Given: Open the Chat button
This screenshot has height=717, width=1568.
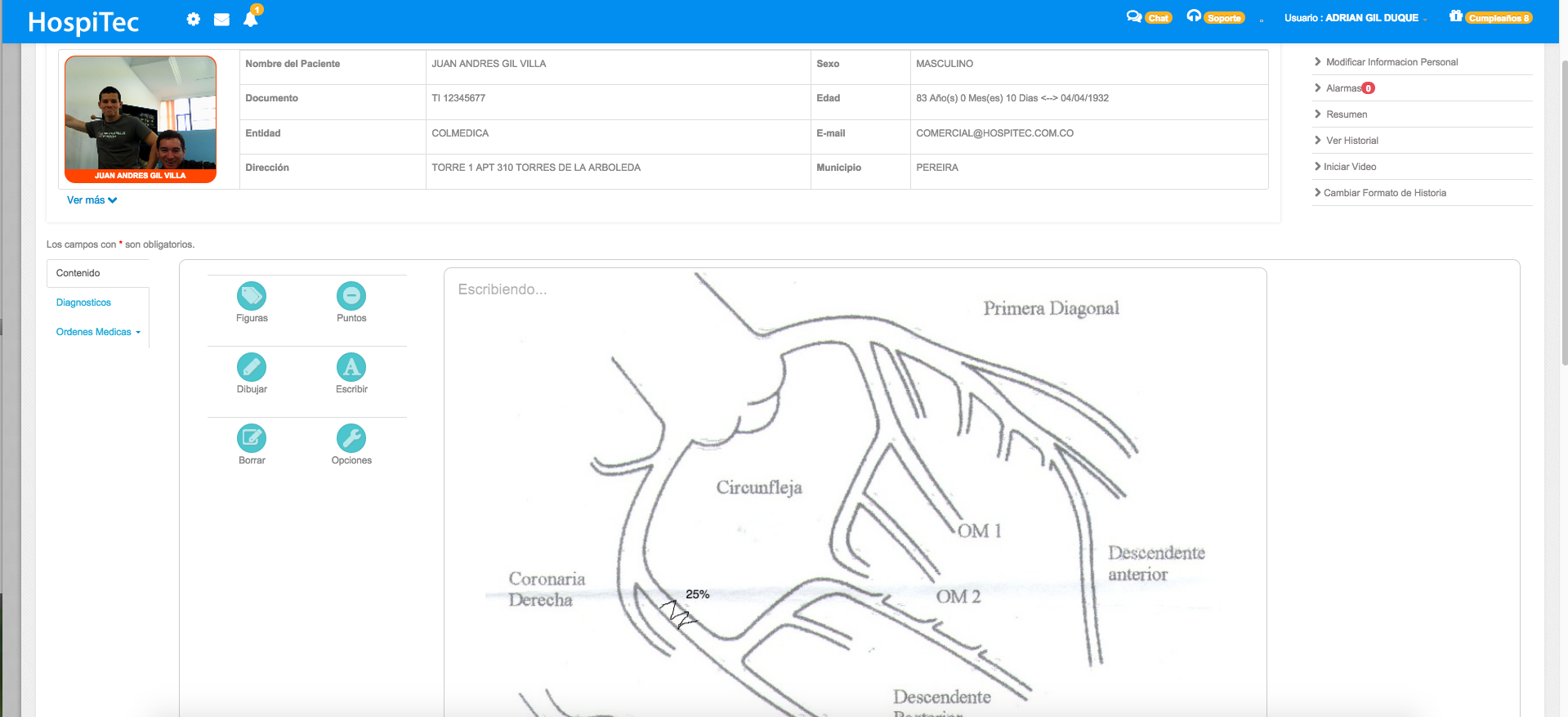Looking at the screenshot, I should (x=1150, y=17).
